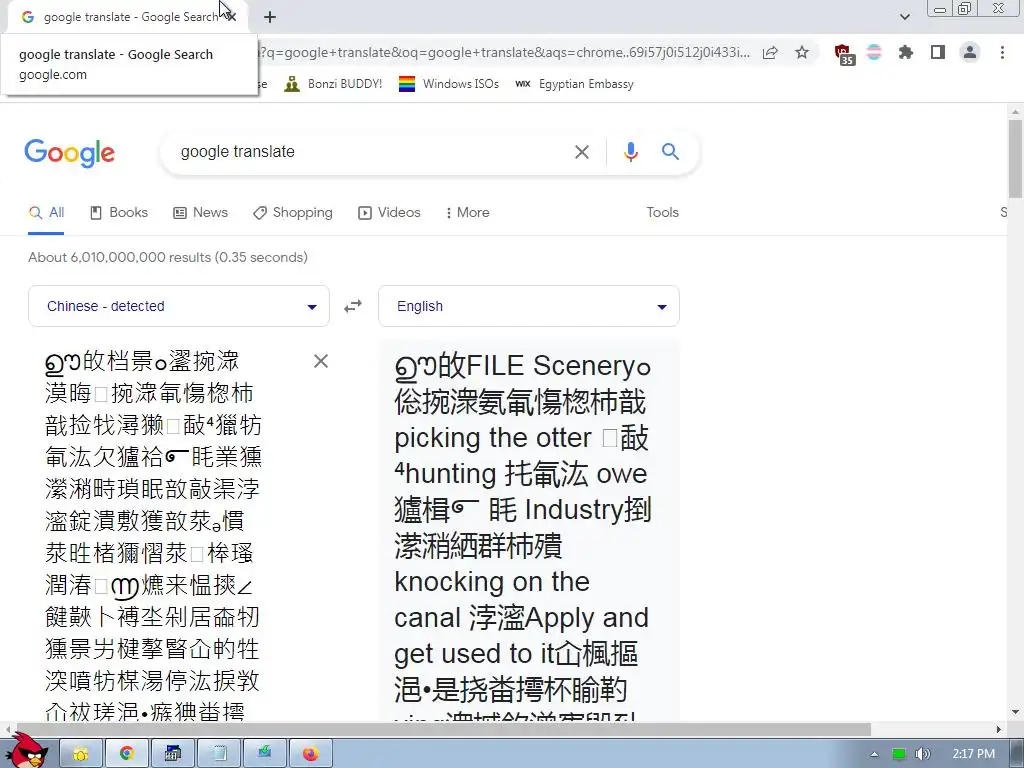Open the Windows ISOs bookmark
This screenshot has height=768, width=1024.
(449, 84)
